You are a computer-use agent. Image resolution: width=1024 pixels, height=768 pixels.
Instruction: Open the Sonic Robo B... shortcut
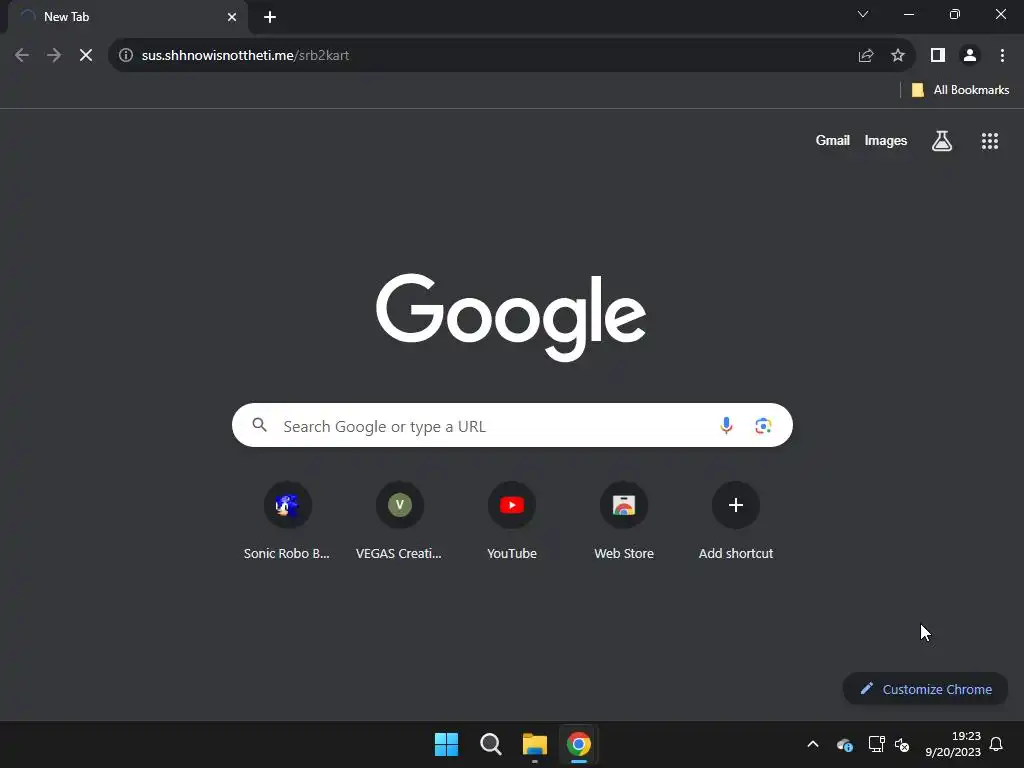click(287, 520)
